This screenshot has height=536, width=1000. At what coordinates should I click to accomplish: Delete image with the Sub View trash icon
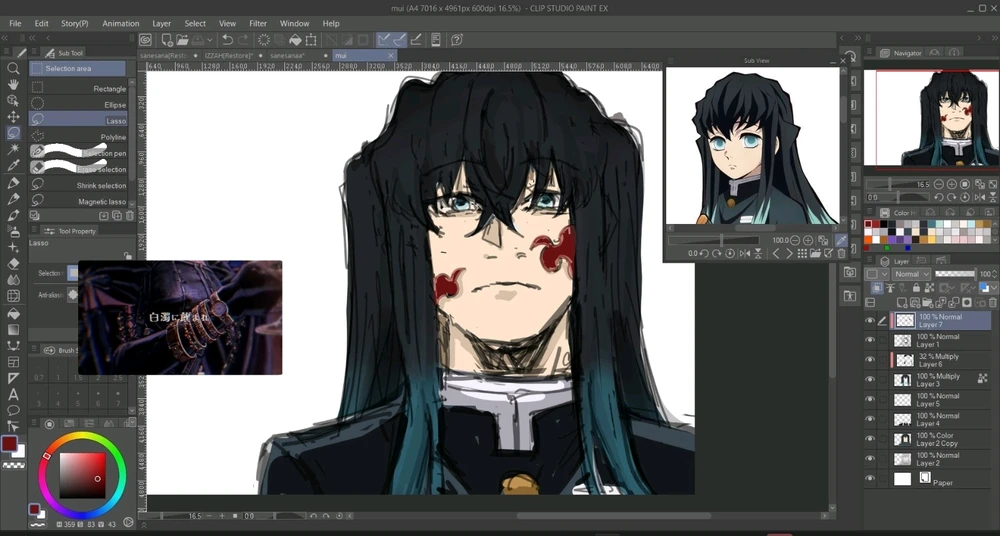point(841,253)
